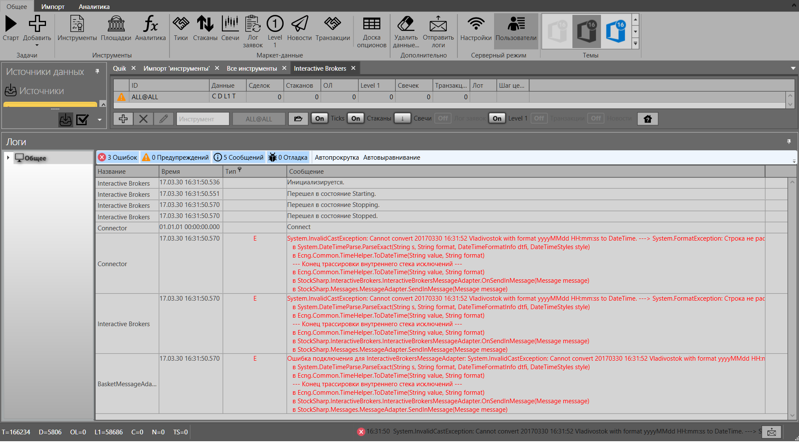Click the Свечи candles icon

coord(230,28)
